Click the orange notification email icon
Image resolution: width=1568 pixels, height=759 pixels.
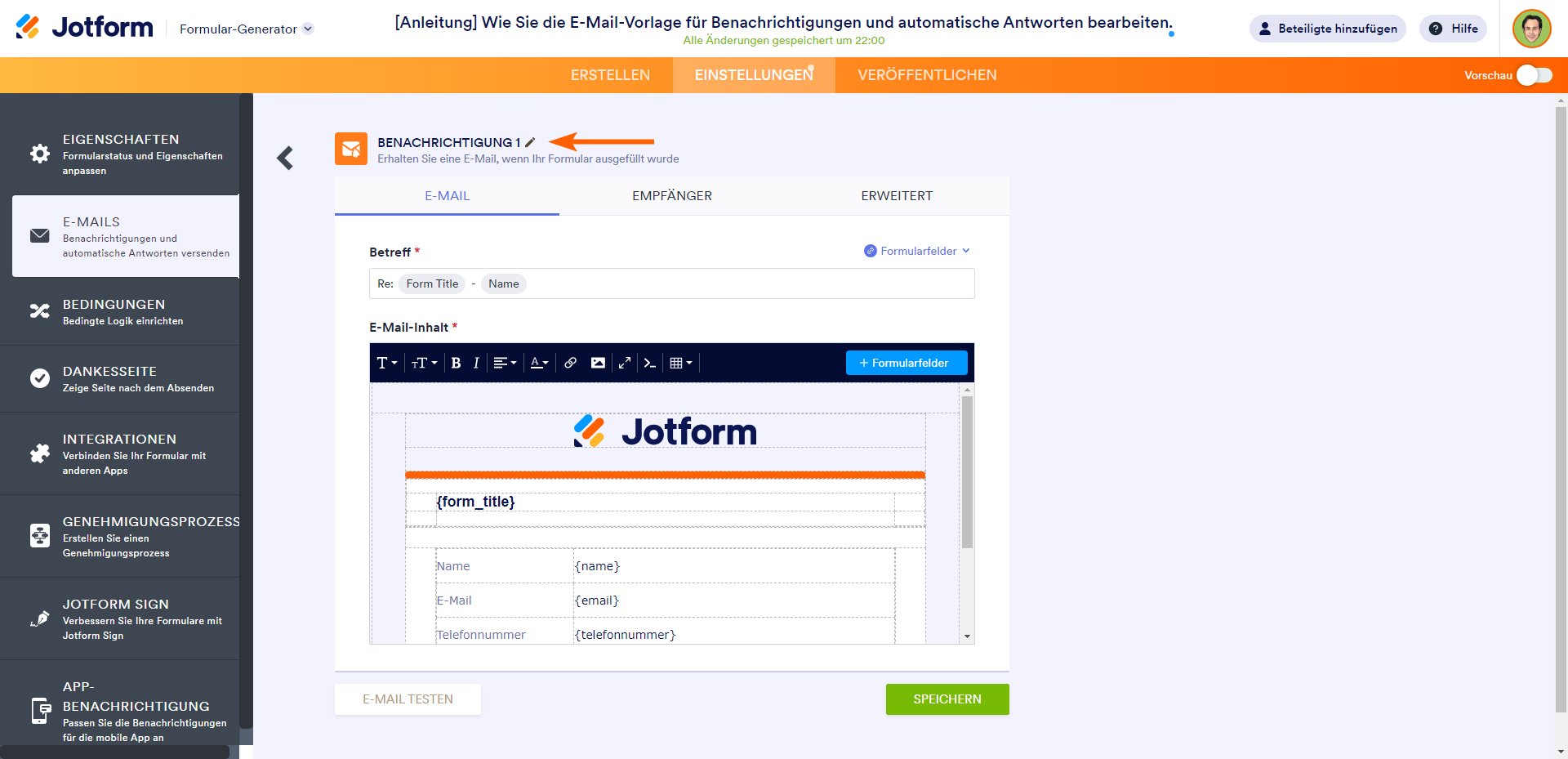[351, 149]
